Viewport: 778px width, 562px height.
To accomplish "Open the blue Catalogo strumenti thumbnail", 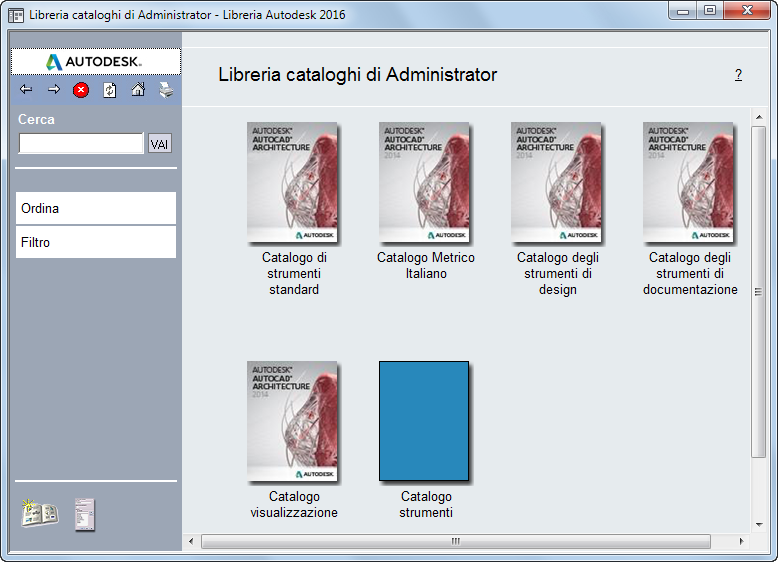I will point(424,421).
